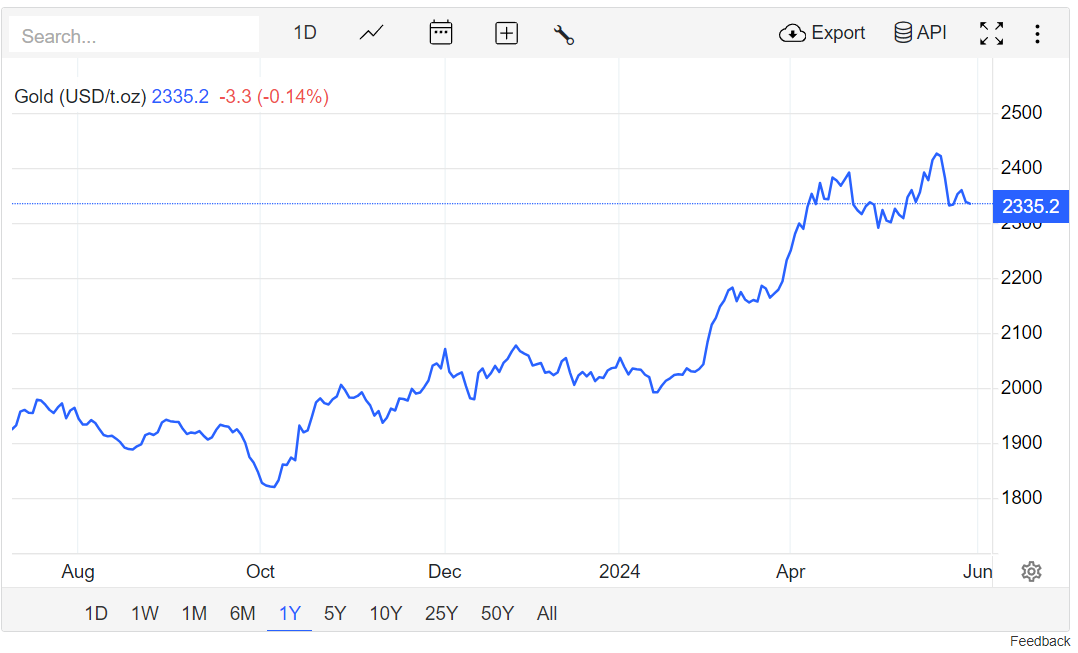Switch to the 1W time range

(145, 613)
